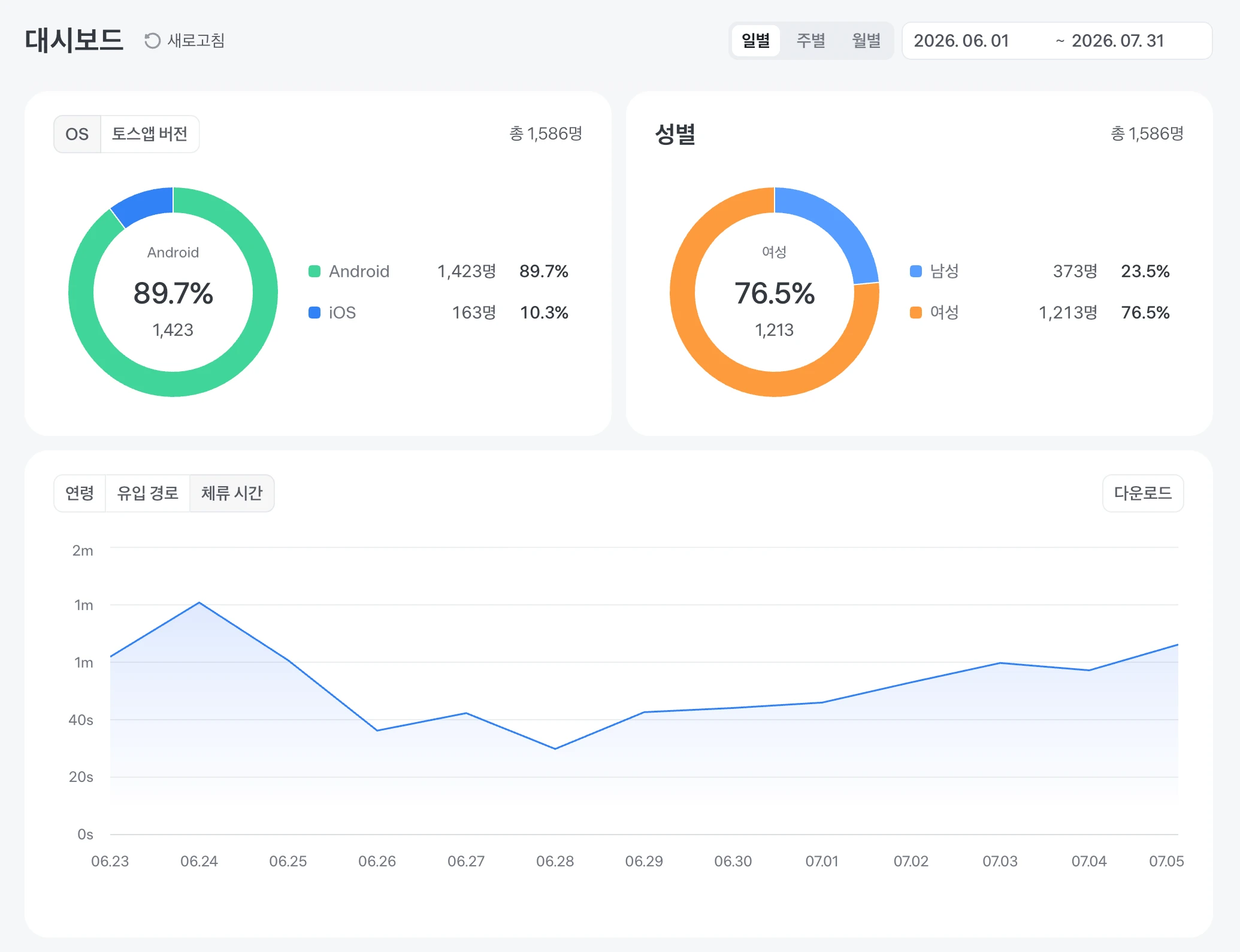
Task: Click the iOS legend label
Action: tap(342, 313)
